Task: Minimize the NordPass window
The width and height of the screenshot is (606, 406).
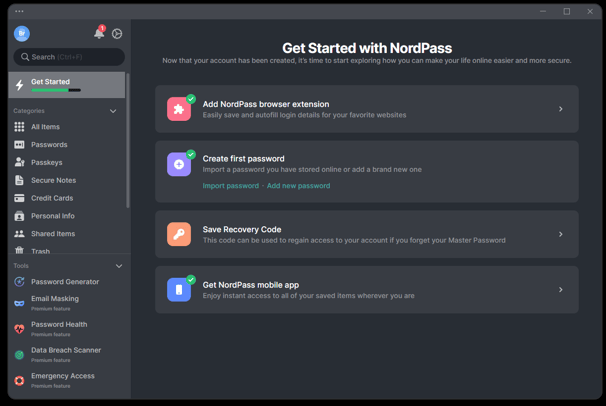Action: tap(543, 12)
